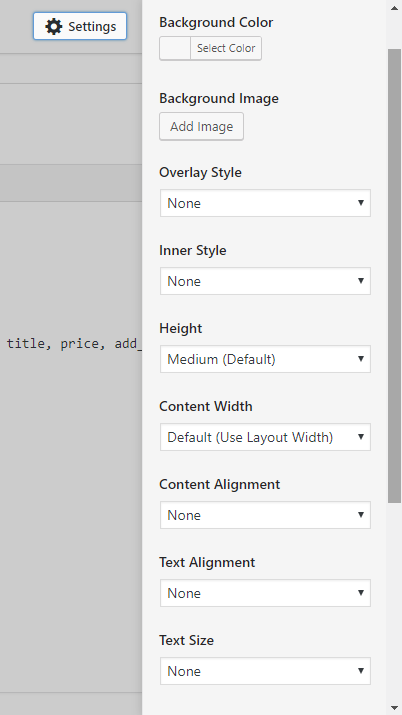Click the vertical scrollbar thumb

[394, 276]
